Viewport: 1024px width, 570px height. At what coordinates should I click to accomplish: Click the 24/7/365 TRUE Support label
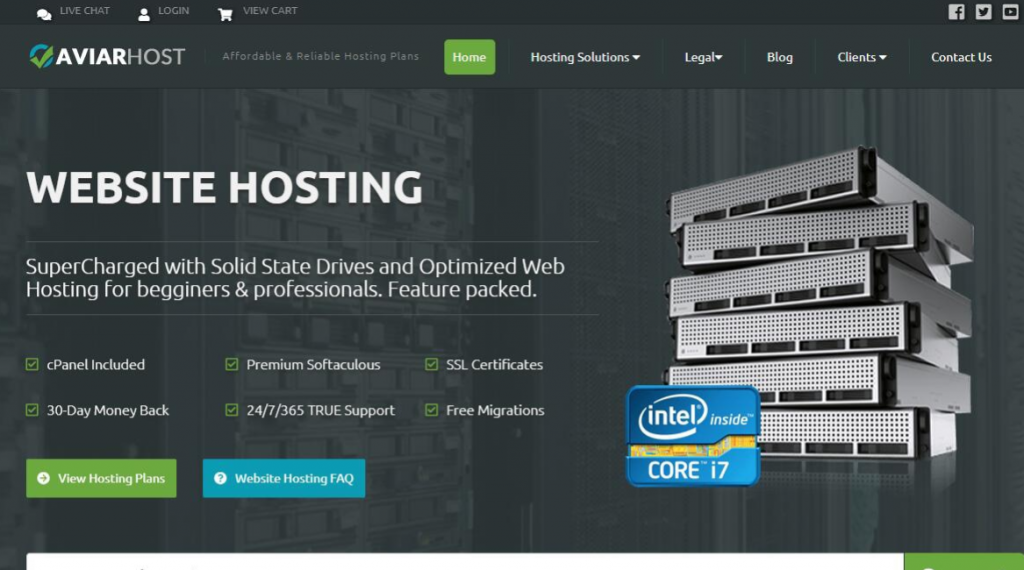pyautogui.click(x=321, y=411)
